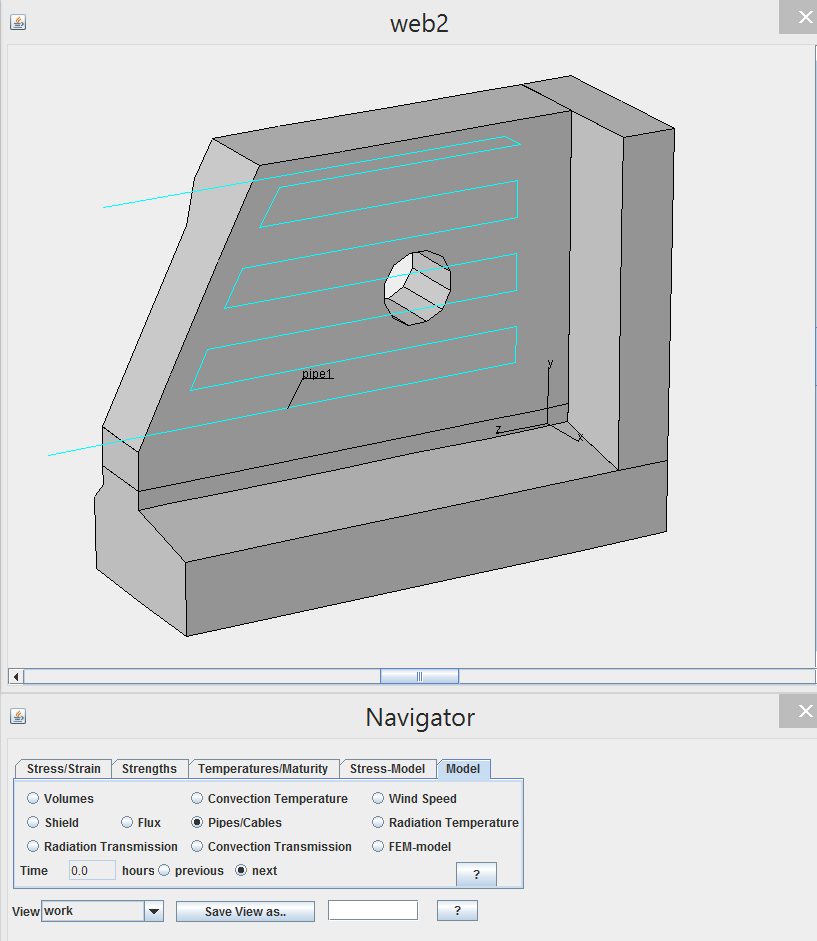Click the Java icon in the web2 title bar

(18, 23)
